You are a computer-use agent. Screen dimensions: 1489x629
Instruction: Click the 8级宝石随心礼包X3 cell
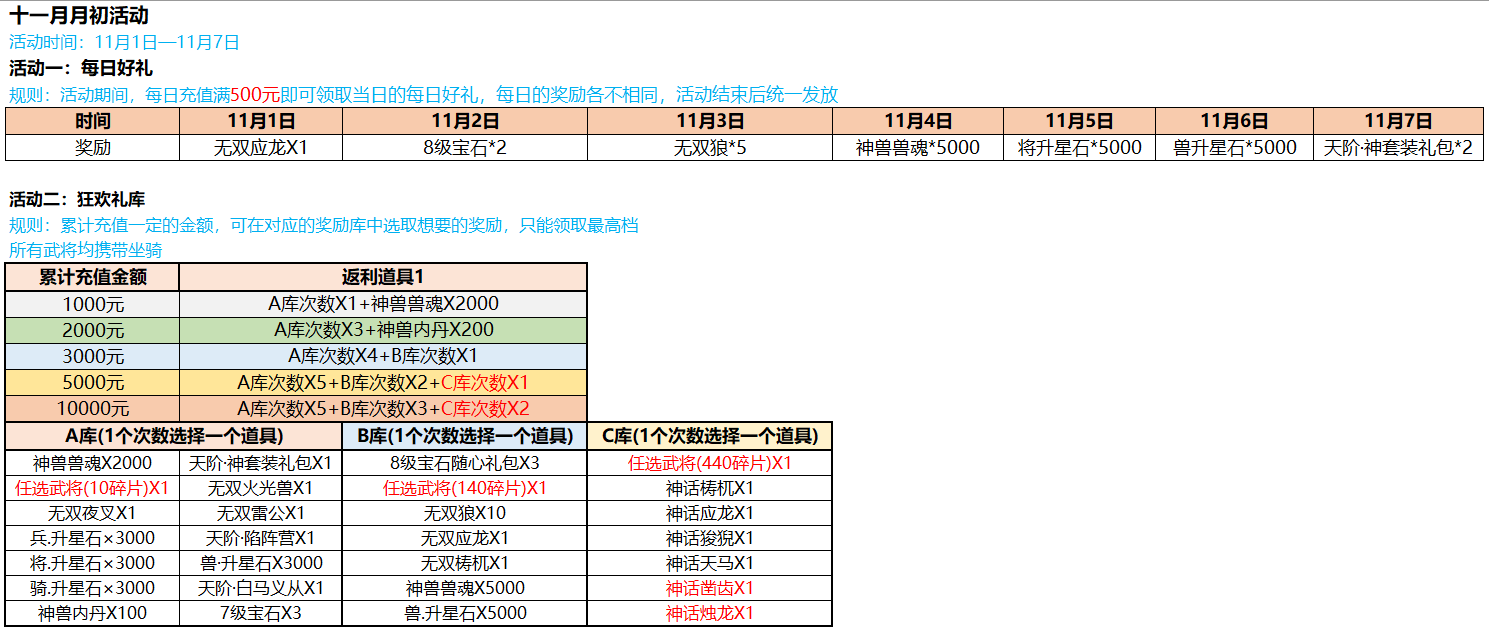point(465,463)
